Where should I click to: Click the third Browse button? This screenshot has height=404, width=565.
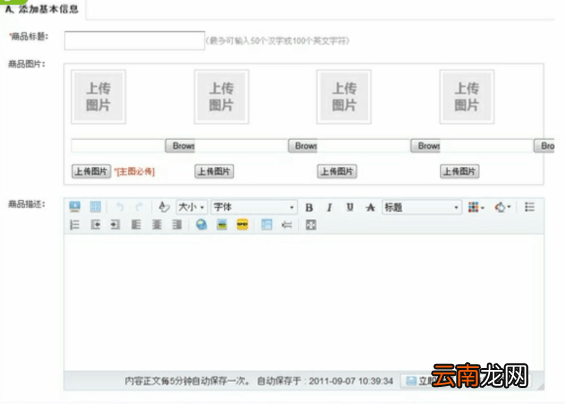426,146
